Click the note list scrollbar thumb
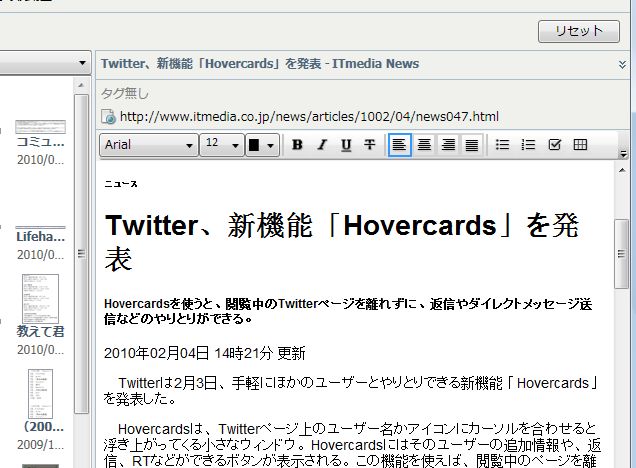 click(81, 254)
